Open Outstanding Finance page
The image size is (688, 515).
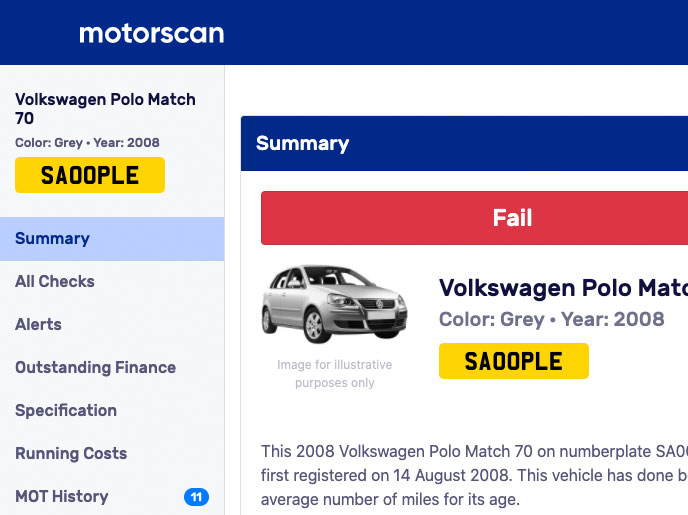click(95, 367)
